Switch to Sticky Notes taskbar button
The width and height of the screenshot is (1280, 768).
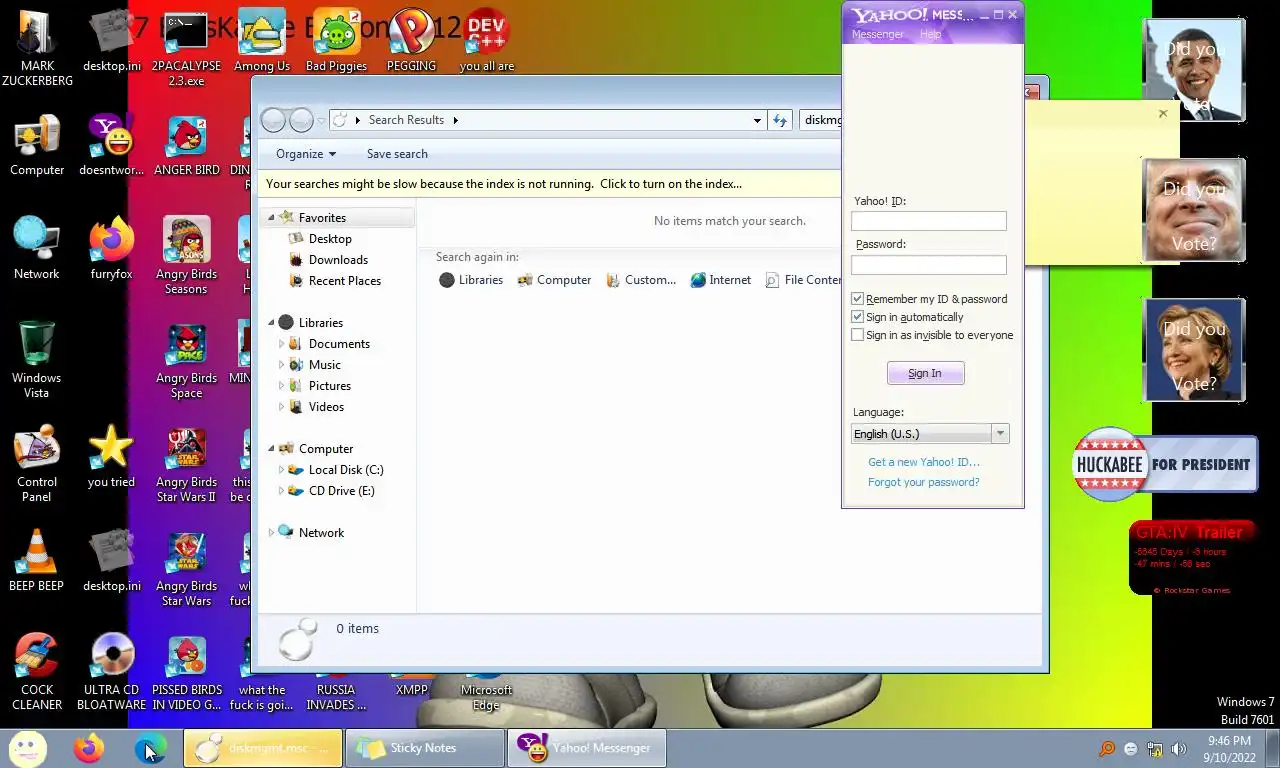424,748
